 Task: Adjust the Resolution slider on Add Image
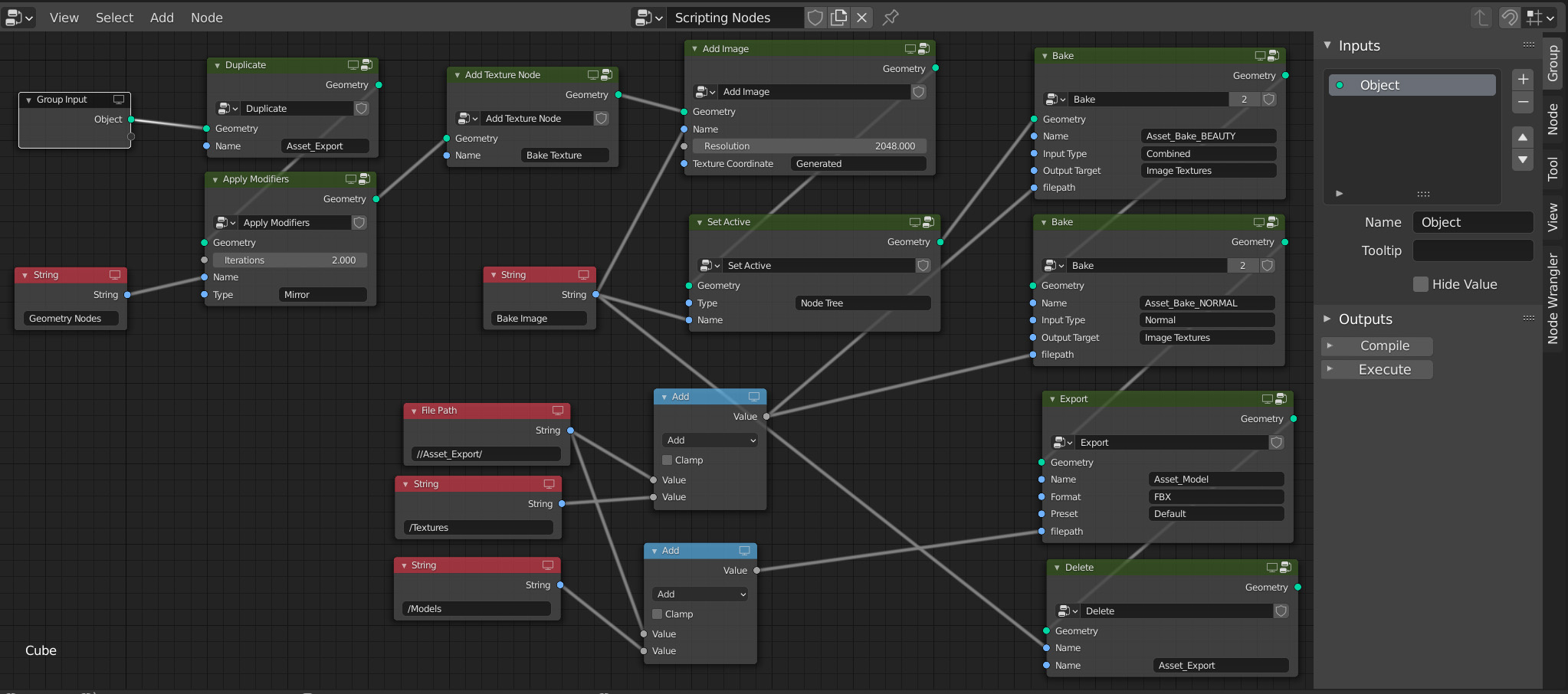click(x=809, y=146)
